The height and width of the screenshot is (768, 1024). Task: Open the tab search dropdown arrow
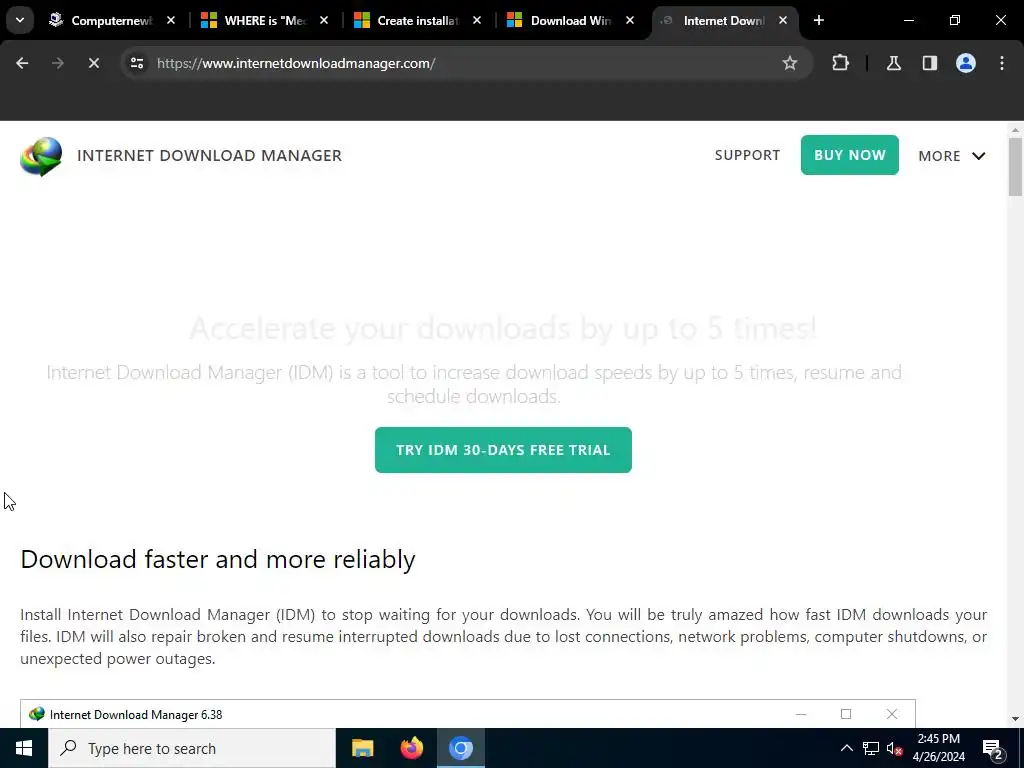pyautogui.click(x=20, y=20)
